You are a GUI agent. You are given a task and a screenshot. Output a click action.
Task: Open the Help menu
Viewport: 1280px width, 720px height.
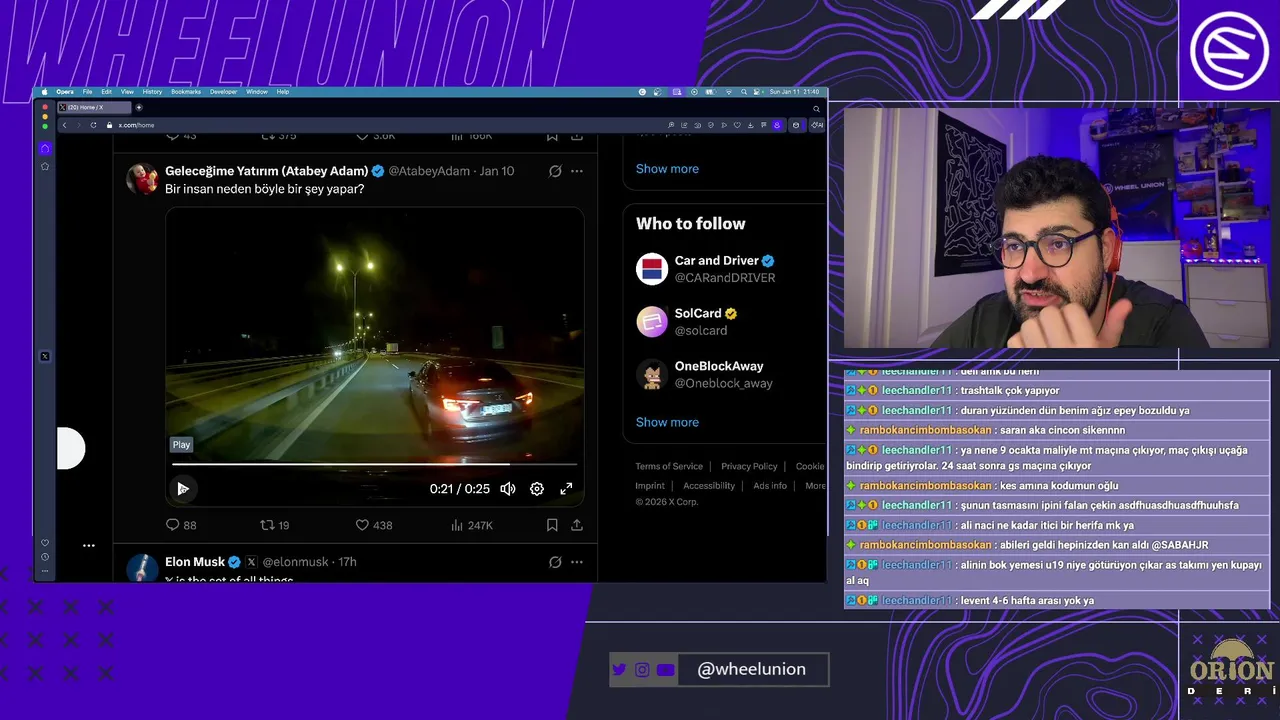coord(283,92)
